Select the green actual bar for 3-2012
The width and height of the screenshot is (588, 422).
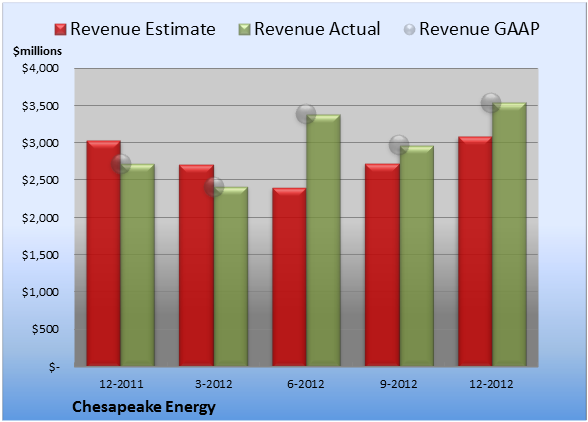coord(231,276)
